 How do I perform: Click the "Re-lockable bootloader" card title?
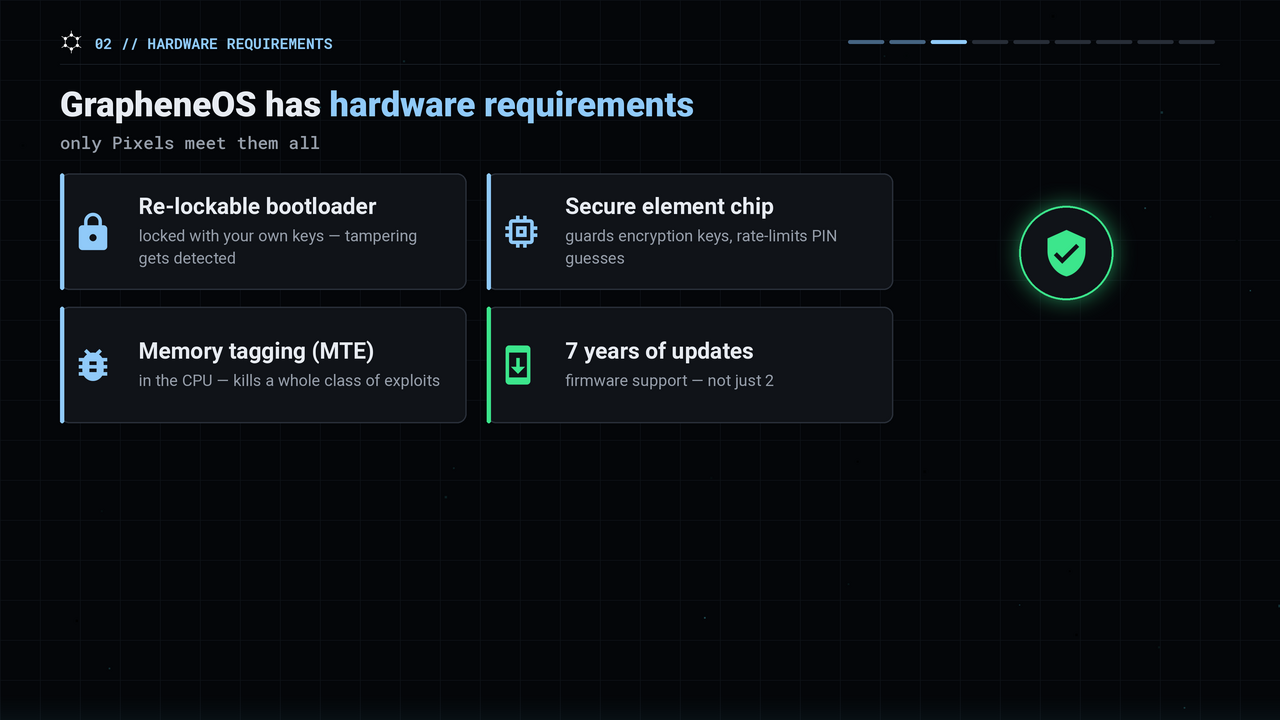click(x=258, y=206)
